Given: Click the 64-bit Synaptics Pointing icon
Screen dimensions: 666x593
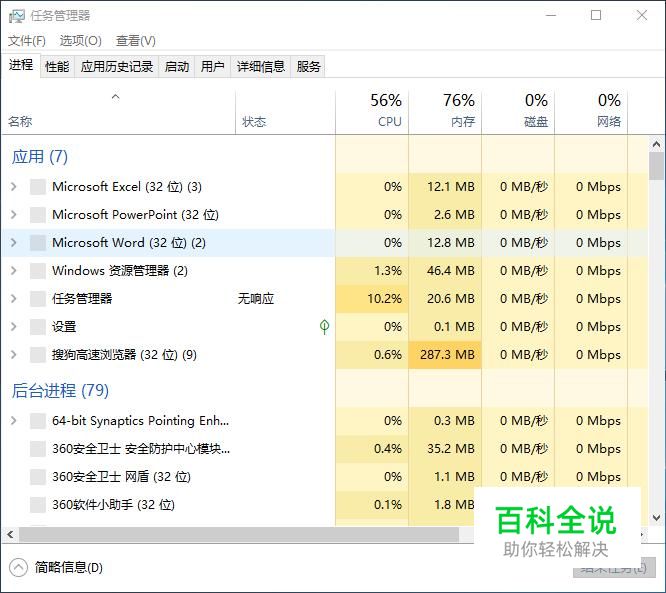Looking at the screenshot, I should [x=38, y=421].
